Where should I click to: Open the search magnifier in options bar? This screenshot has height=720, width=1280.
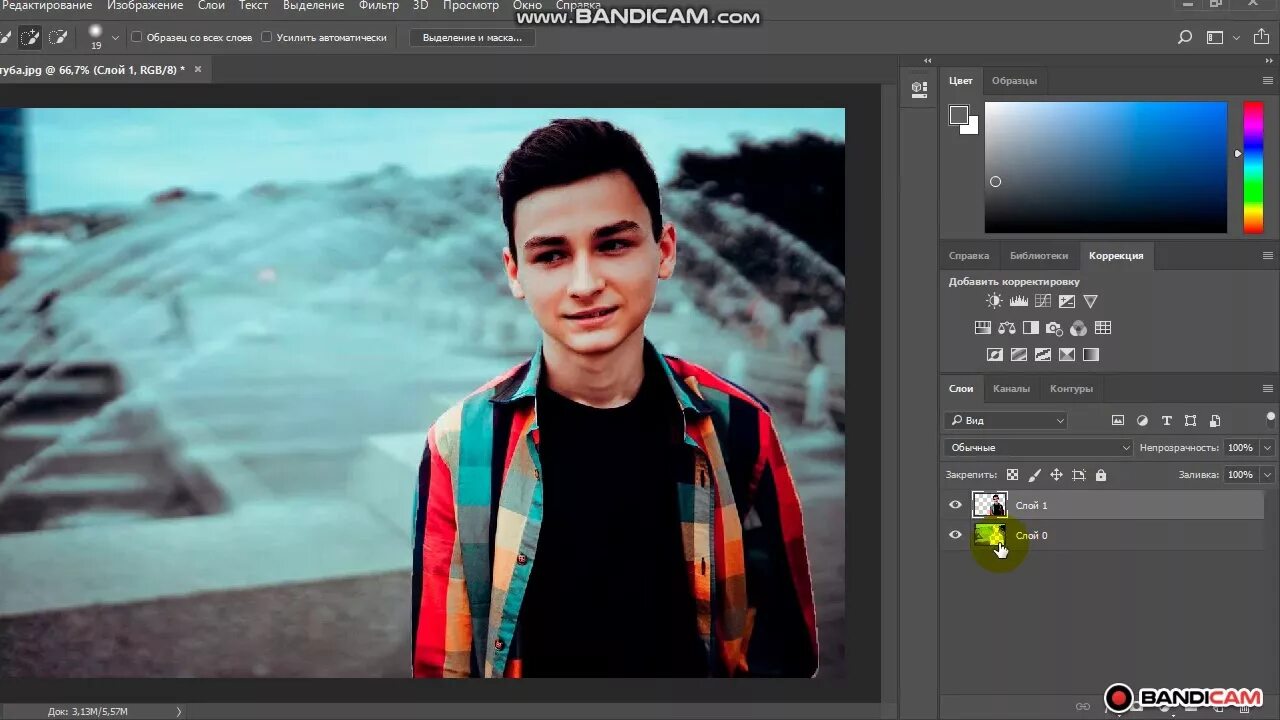click(x=1185, y=37)
